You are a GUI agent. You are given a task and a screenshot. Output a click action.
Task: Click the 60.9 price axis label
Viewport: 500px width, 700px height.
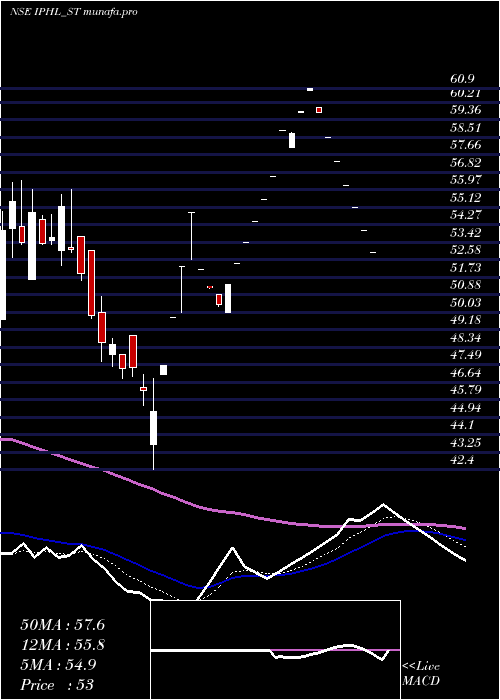[x=462, y=79]
